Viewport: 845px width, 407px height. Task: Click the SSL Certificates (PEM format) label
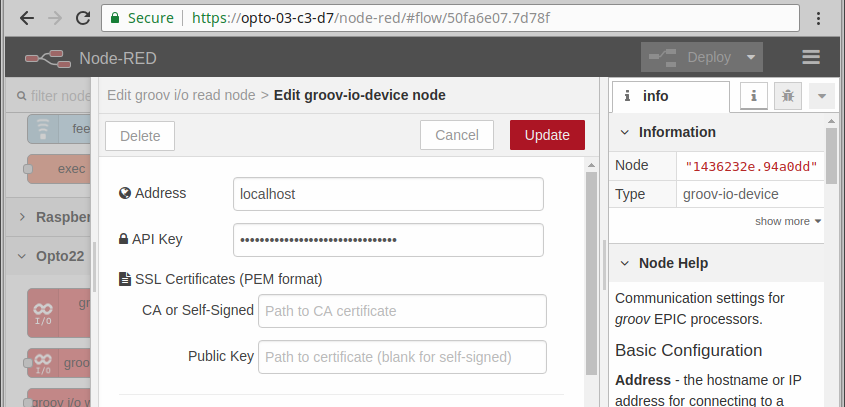tap(228, 279)
